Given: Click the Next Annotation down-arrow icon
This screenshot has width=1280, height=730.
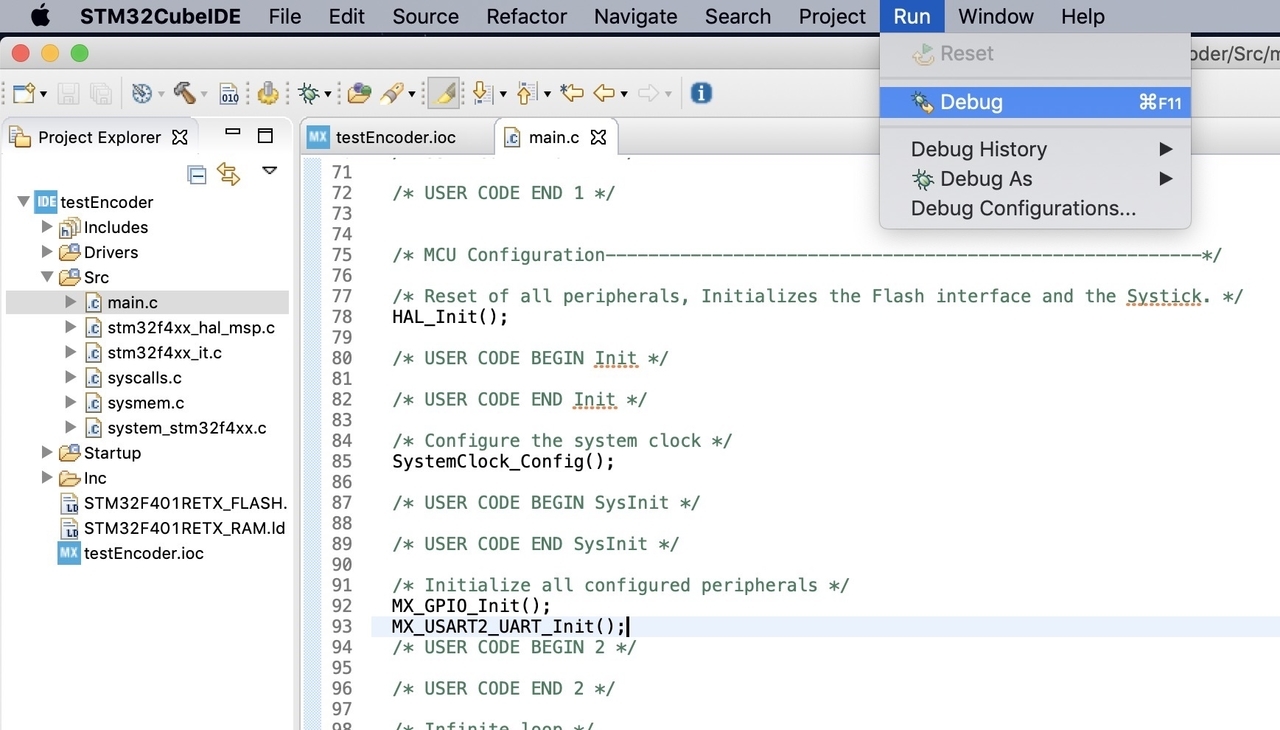Looking at the screenshot, I should pos(482,94).
